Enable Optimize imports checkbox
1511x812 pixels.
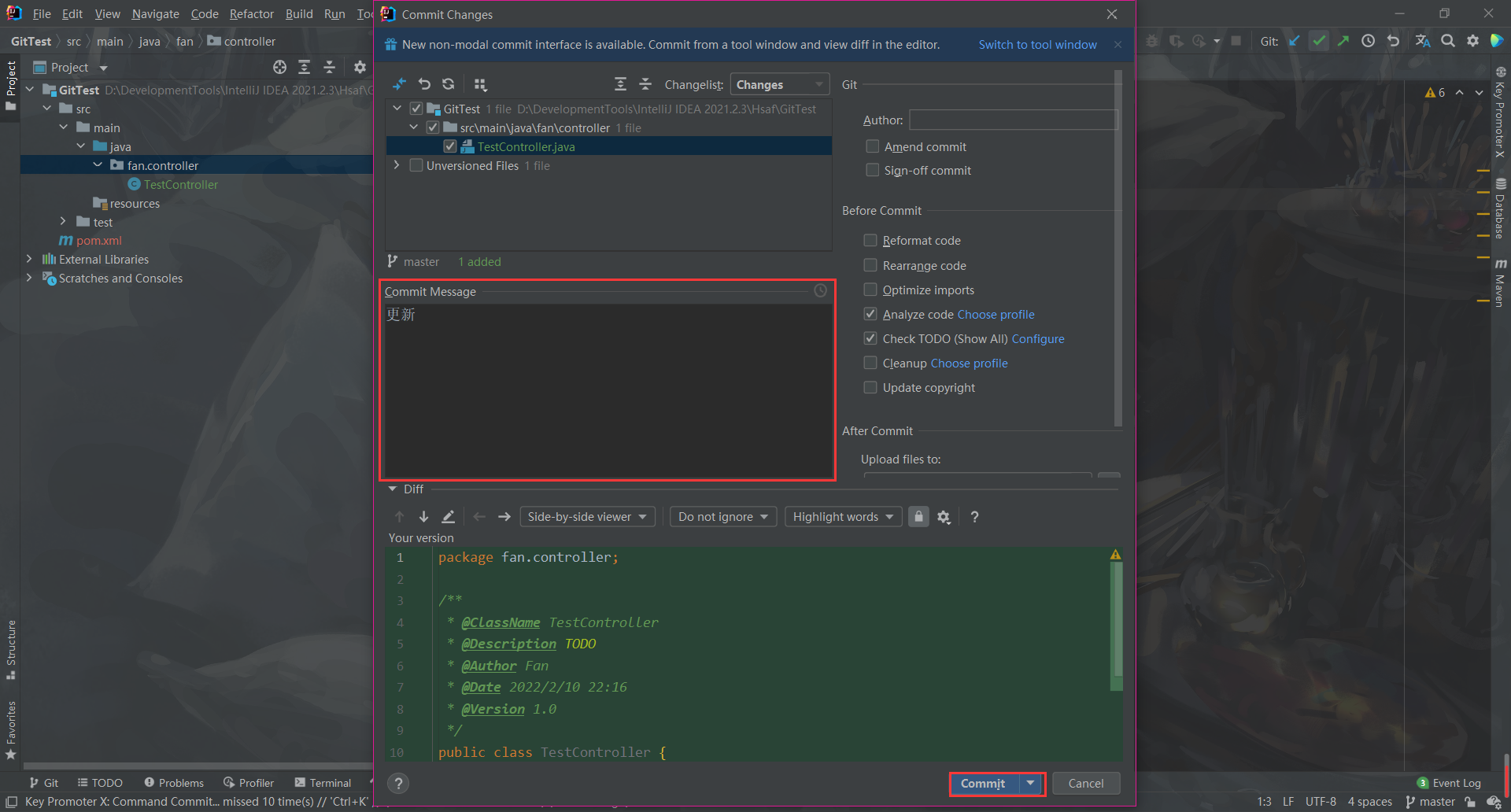(x=870, y=290)
